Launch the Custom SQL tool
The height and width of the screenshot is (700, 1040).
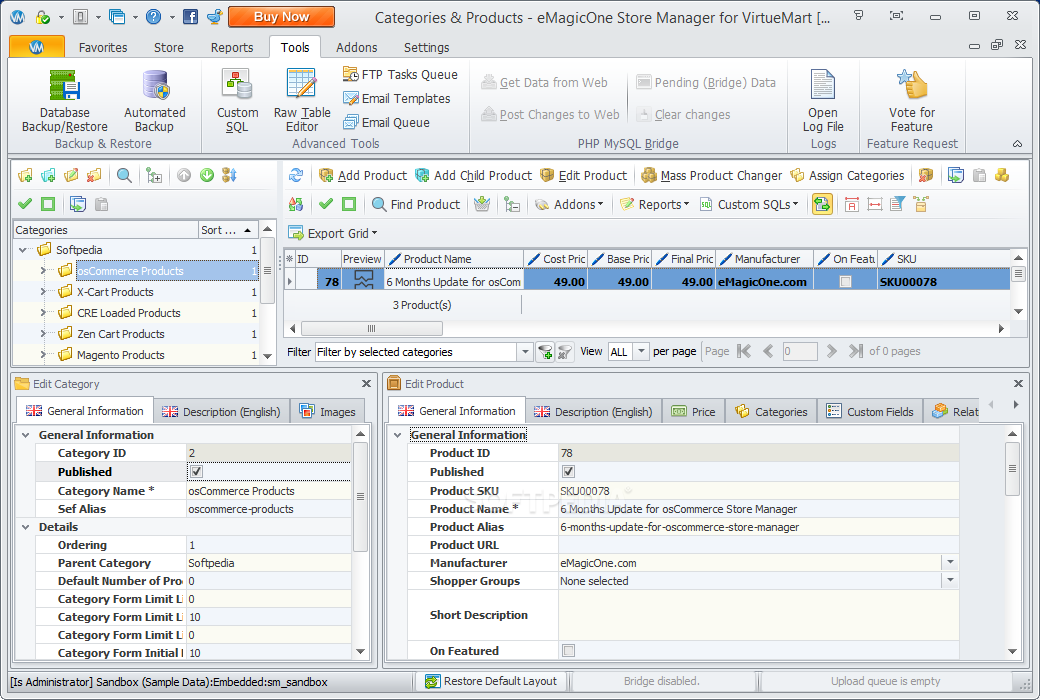tap(237, 102)
